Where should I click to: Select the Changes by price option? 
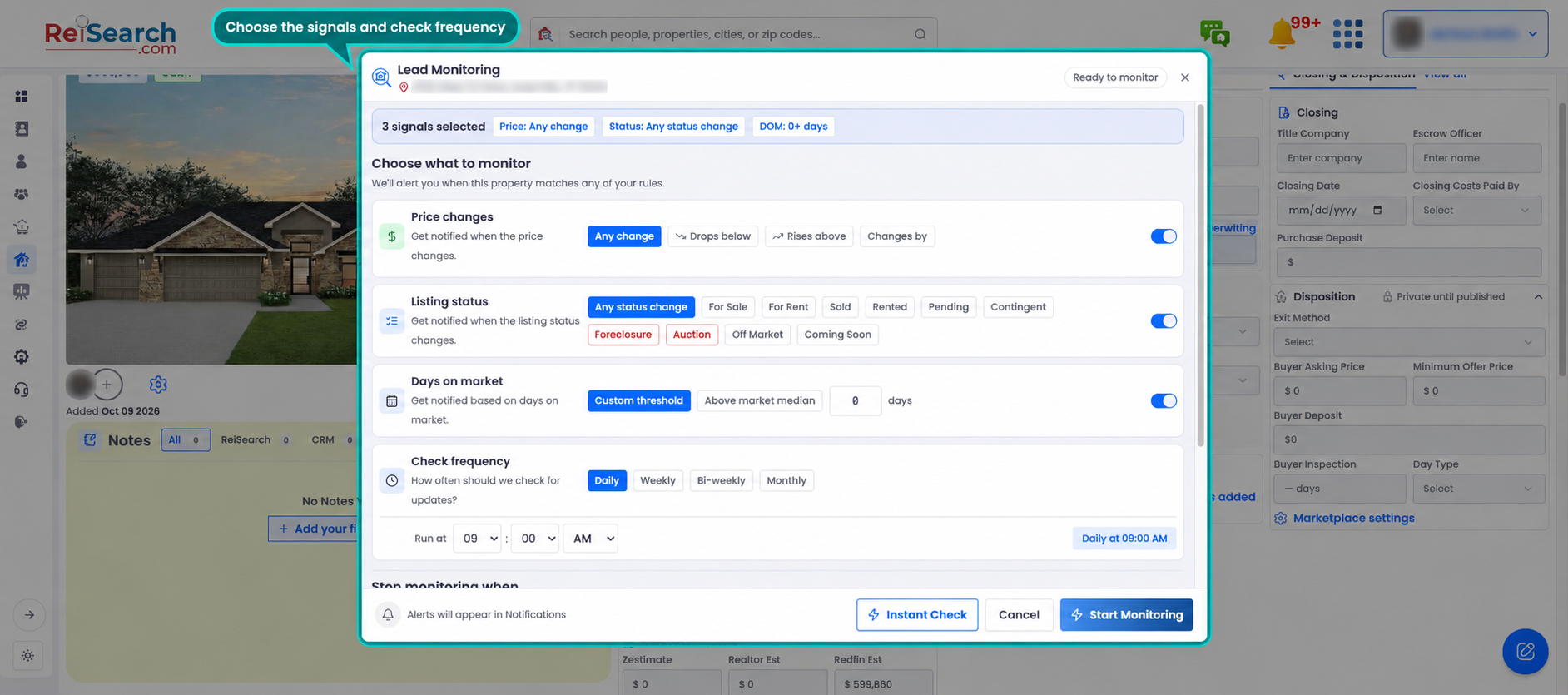click(x=897, y=236)
